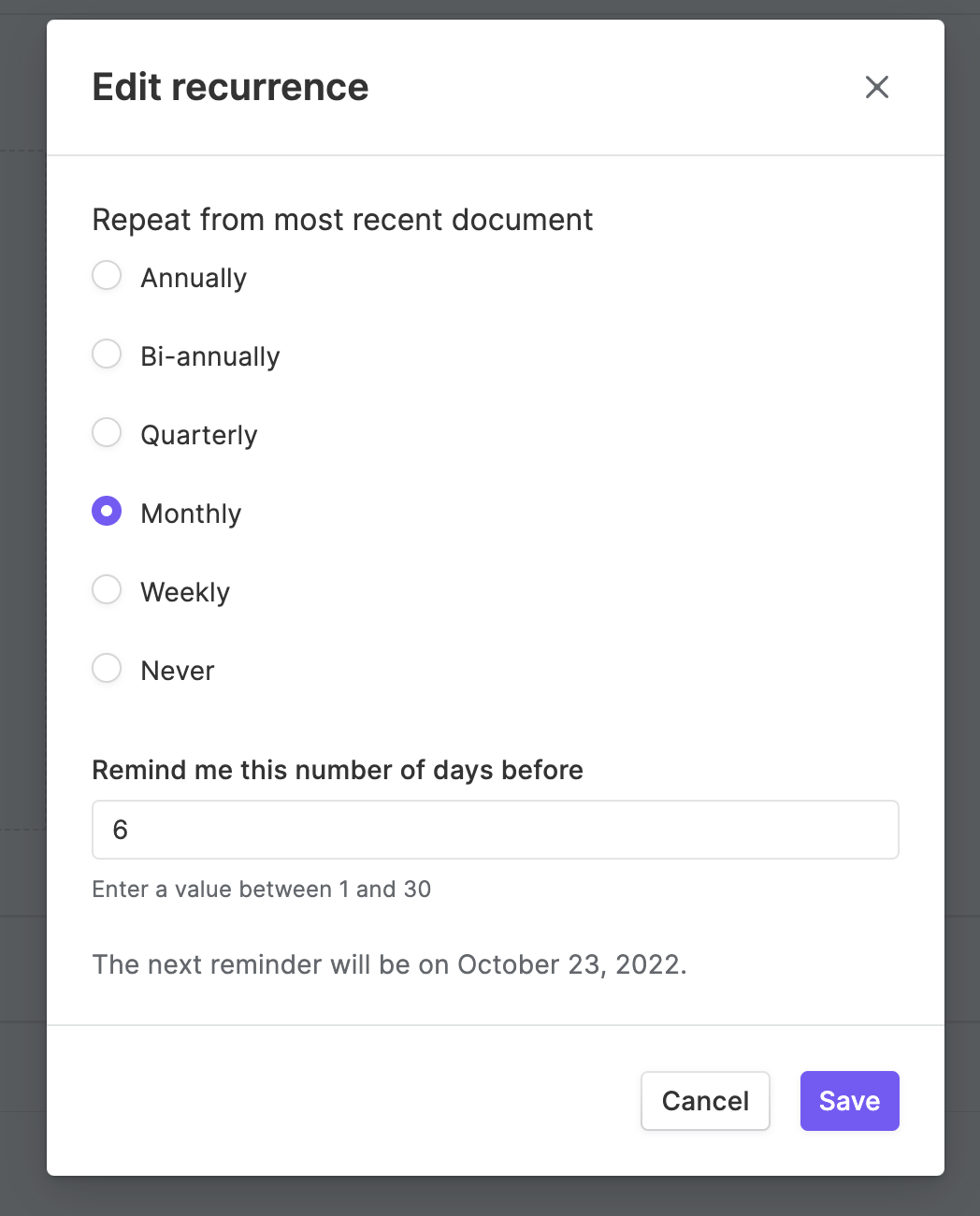Focus the reminder days input field

496,830
